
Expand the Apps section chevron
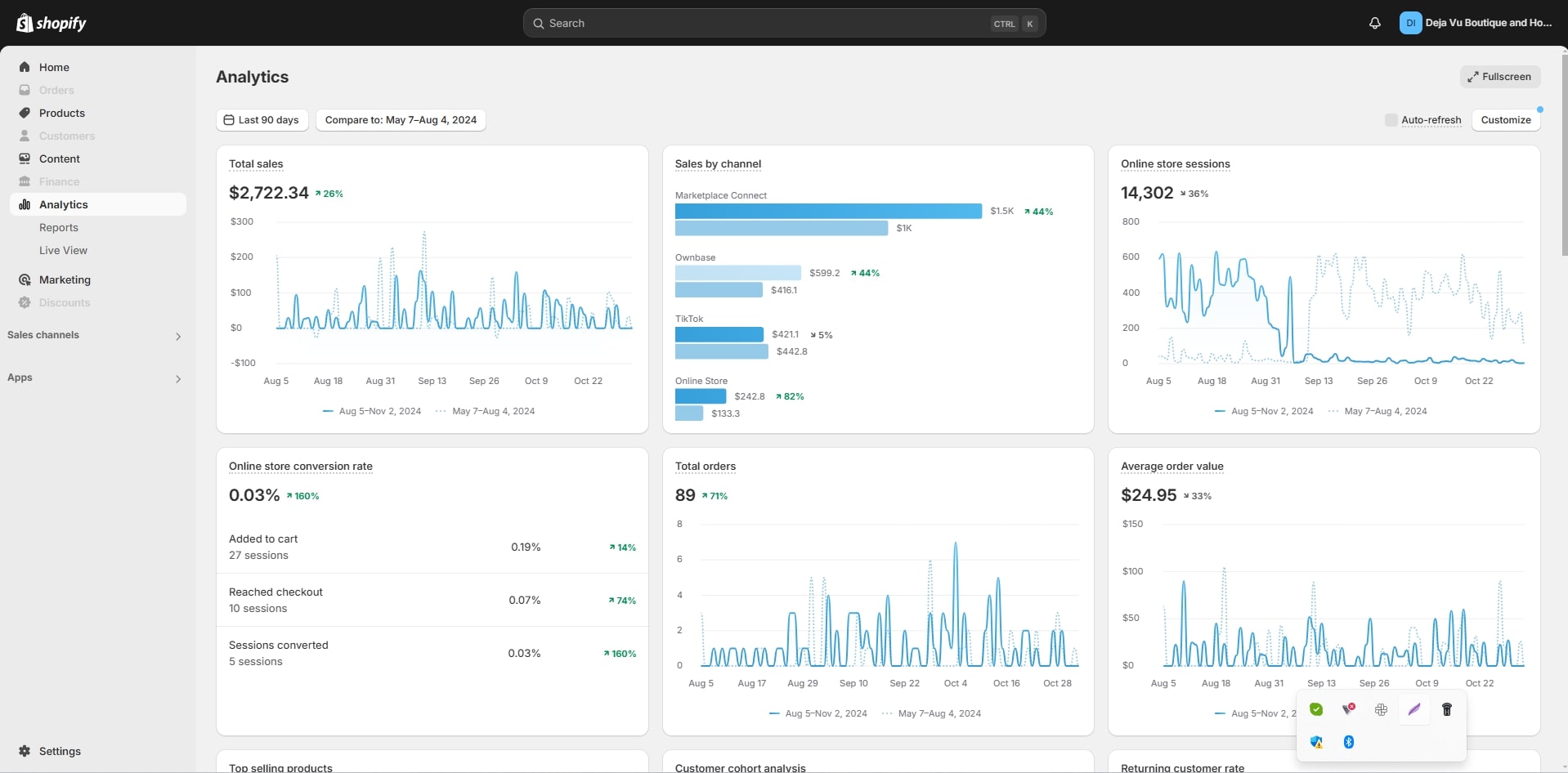tap(177, 378)
